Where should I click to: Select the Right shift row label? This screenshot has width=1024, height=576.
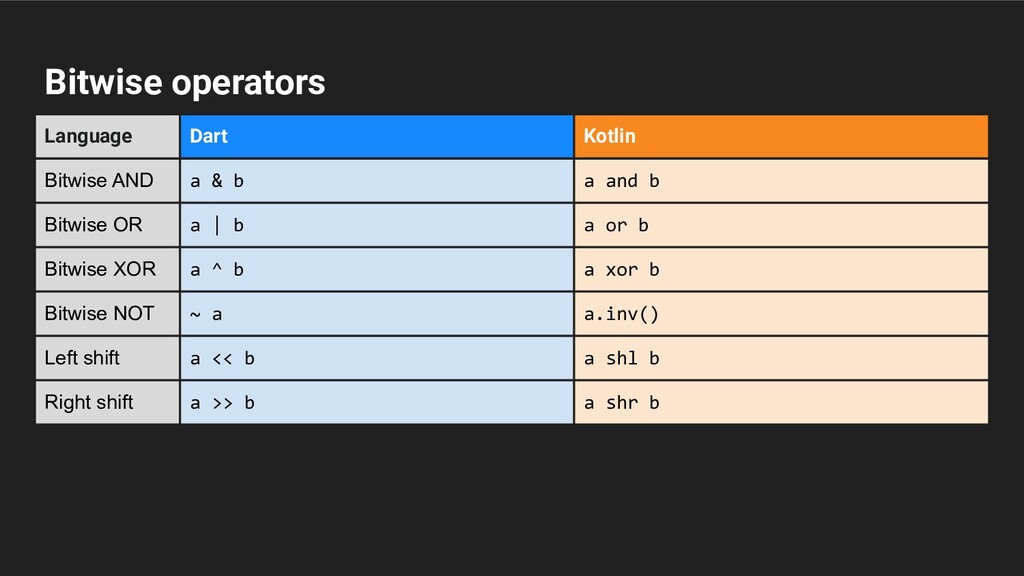pyautogui.click(x=89, y=402)
